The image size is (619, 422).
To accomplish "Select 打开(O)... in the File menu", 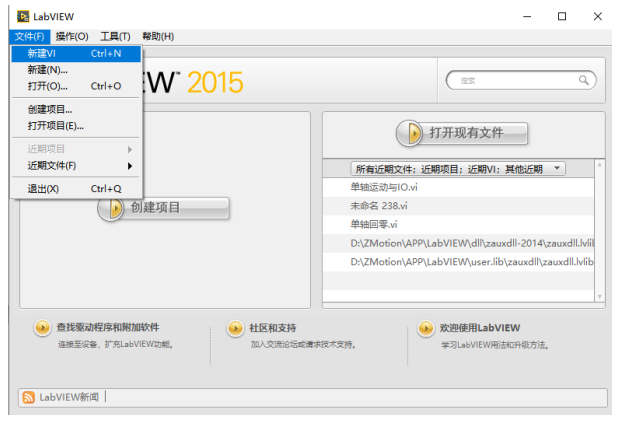I will tap(76, 86).
